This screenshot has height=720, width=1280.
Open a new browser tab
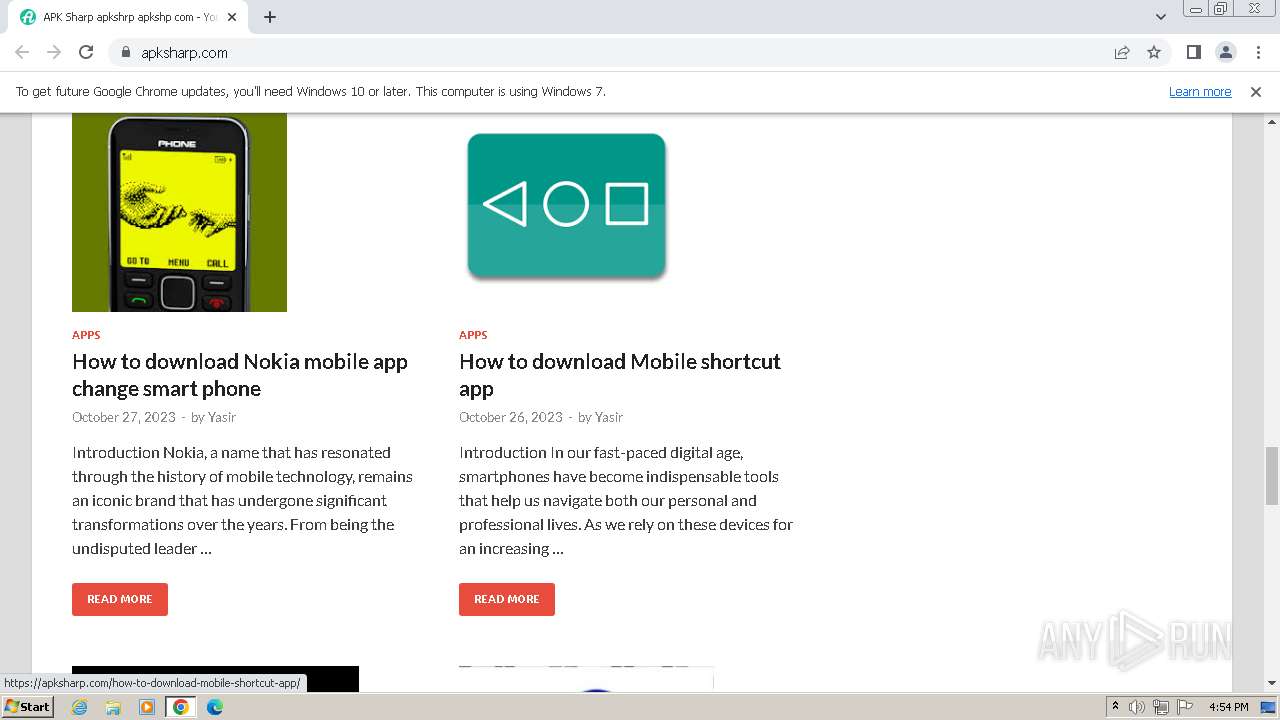point(270,17)
